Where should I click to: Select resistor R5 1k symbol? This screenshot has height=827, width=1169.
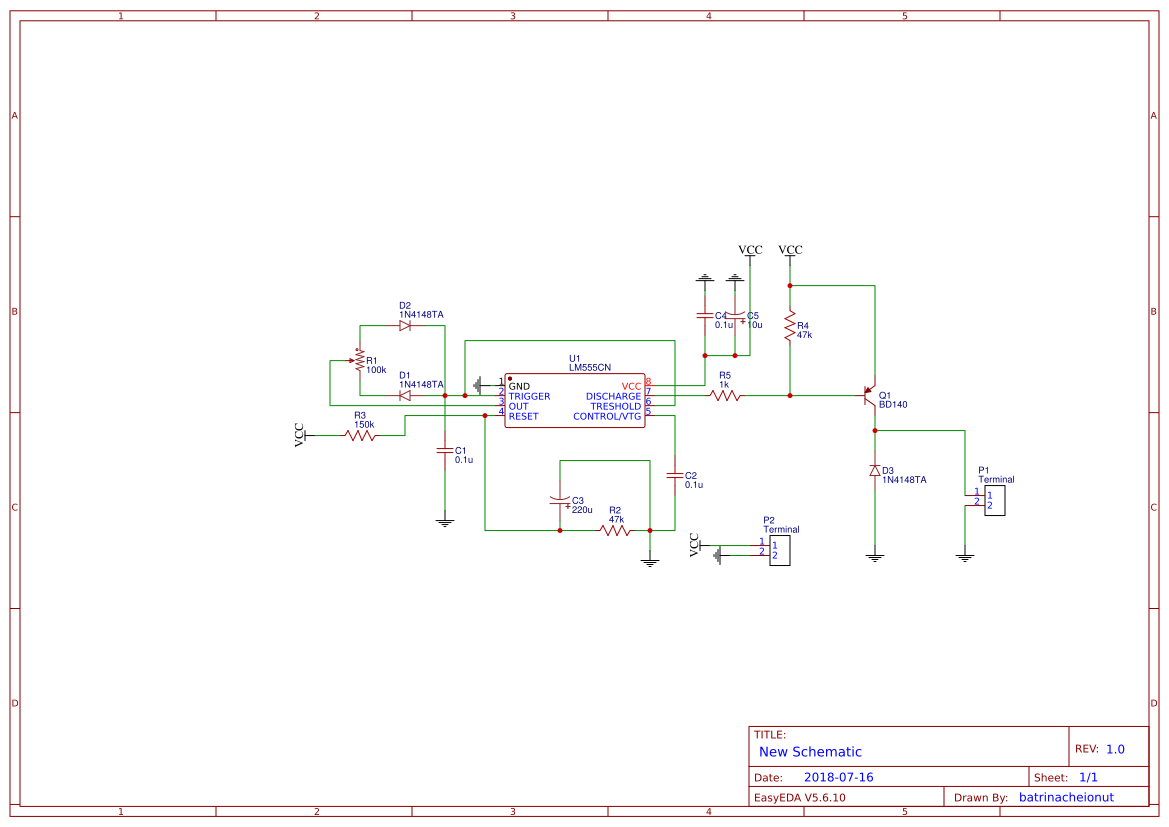725,395
